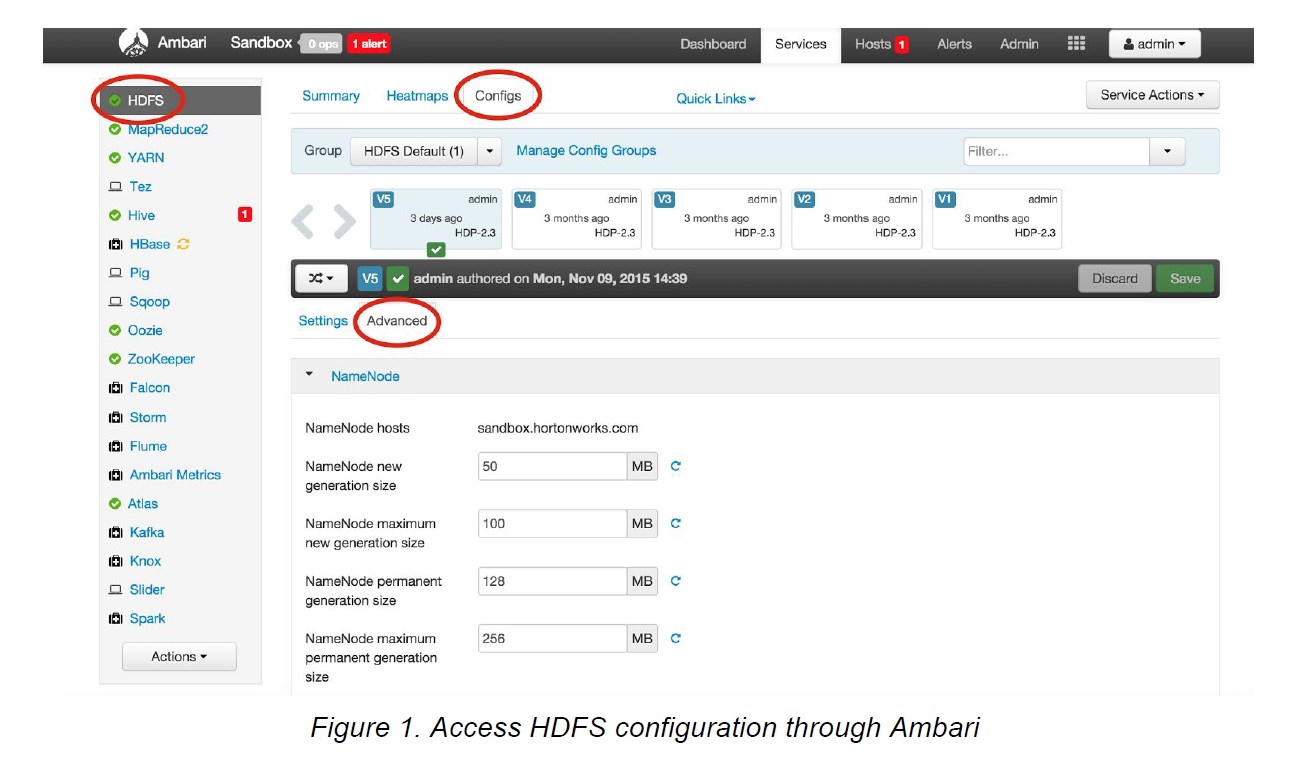Click the Discard button
The height and width of the screenshot is (763, 1310).
coord(1115,278)
